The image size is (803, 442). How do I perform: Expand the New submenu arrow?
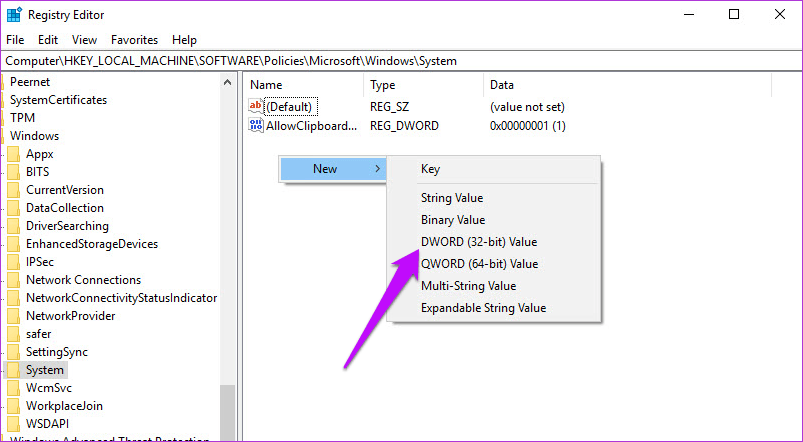(x=376, y=169)
